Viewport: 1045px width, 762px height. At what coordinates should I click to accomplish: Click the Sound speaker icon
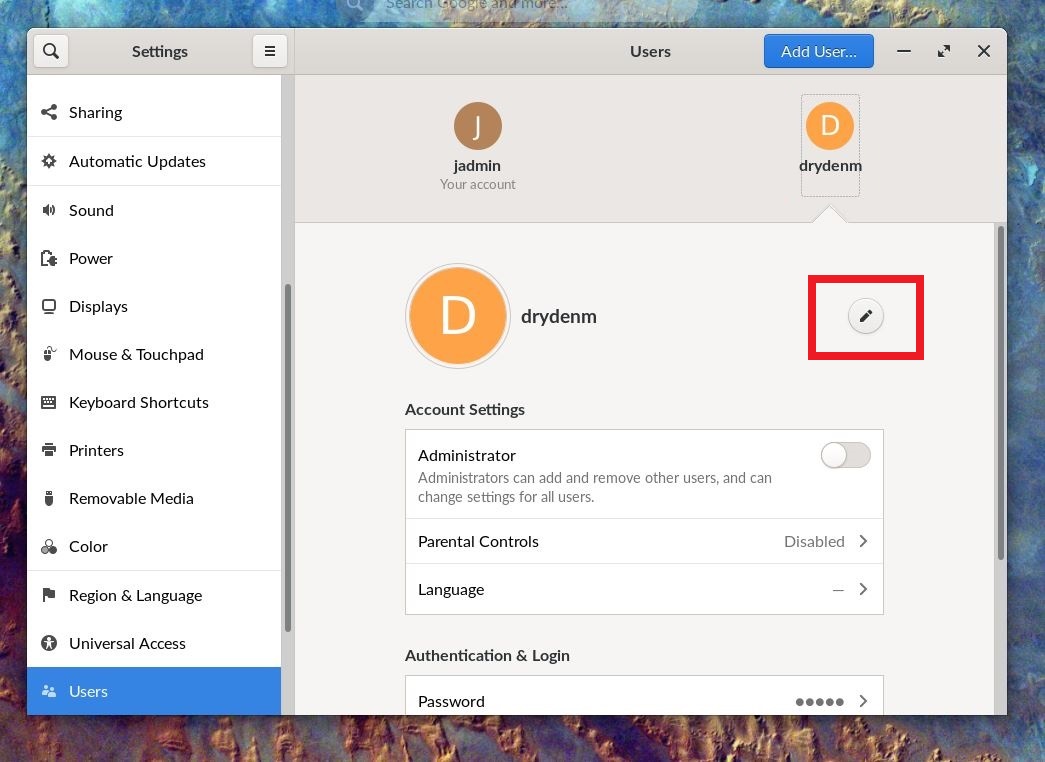(x=49, y=211)
